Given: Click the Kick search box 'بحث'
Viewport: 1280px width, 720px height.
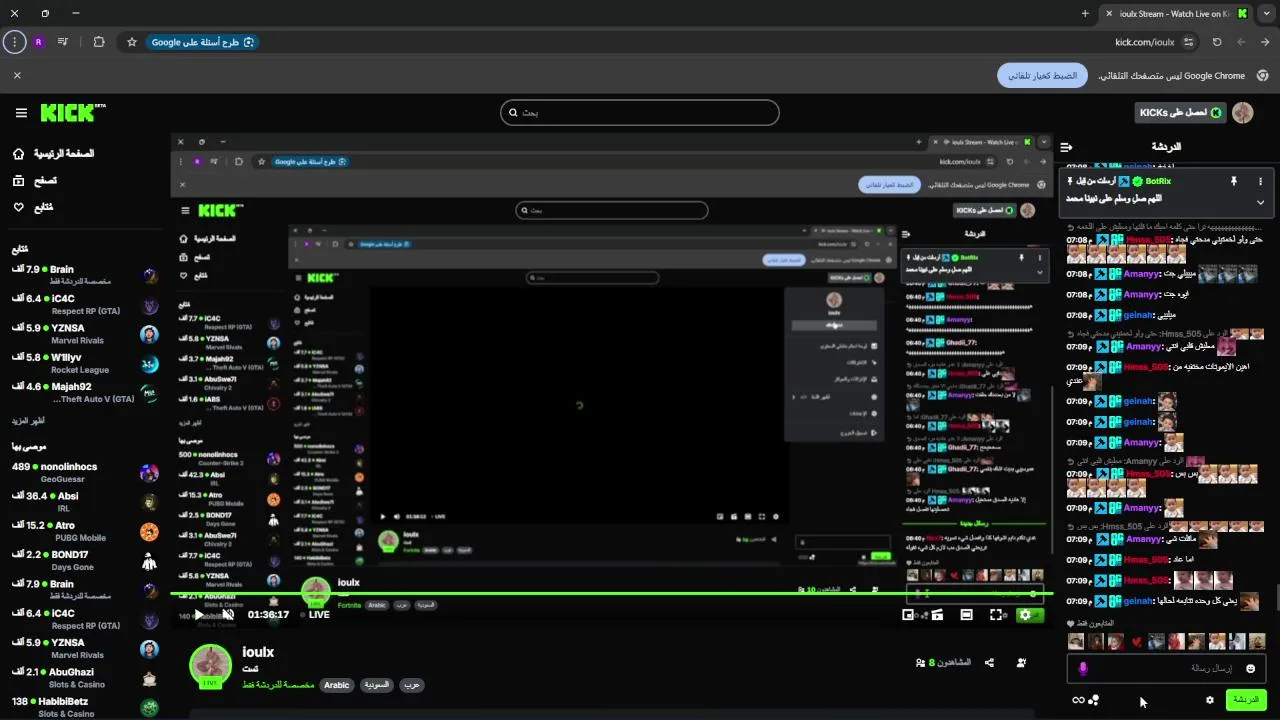Looking at the screenshot, I should (640, 112).
